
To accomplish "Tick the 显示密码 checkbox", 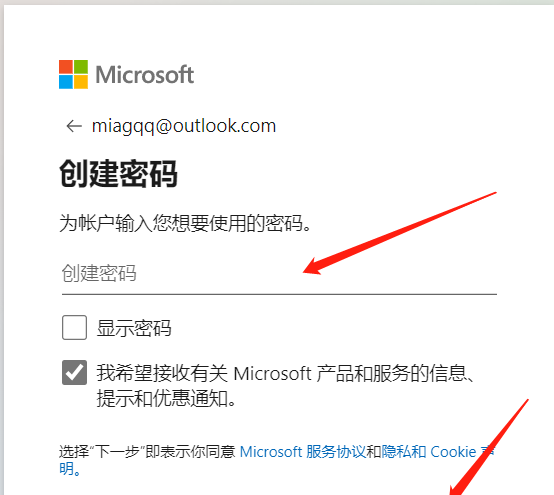I will [x=74, y=328].
